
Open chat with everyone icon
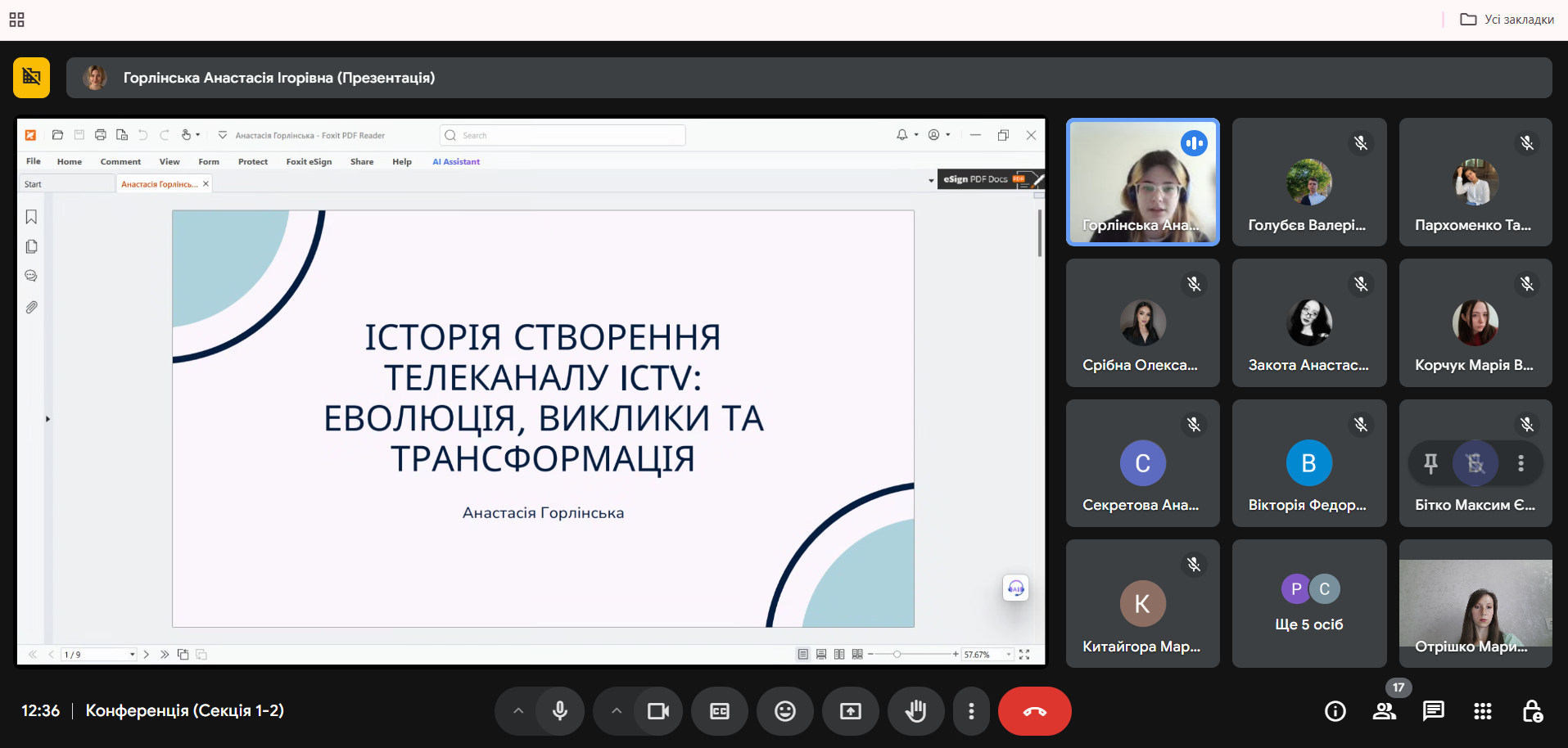point(1434,711)
